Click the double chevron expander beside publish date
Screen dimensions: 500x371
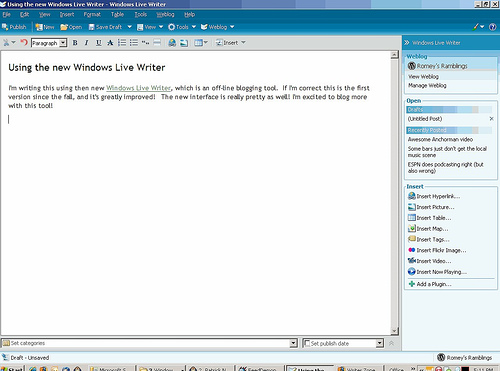pyautogui.click(x=392, y=343)
